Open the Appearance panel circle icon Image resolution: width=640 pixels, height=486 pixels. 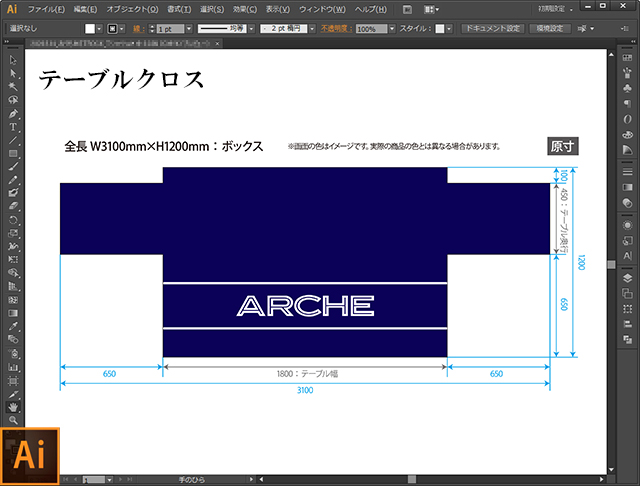[x=627, y=225]
